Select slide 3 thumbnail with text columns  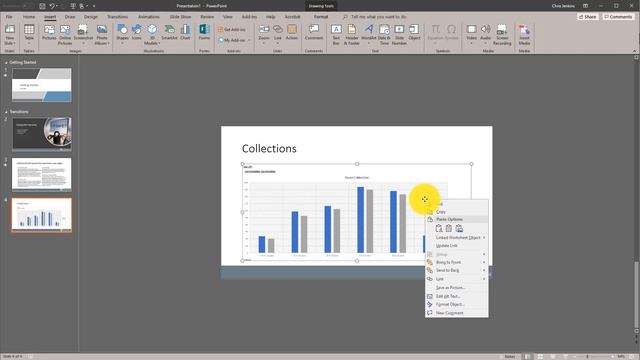[42, 175]
